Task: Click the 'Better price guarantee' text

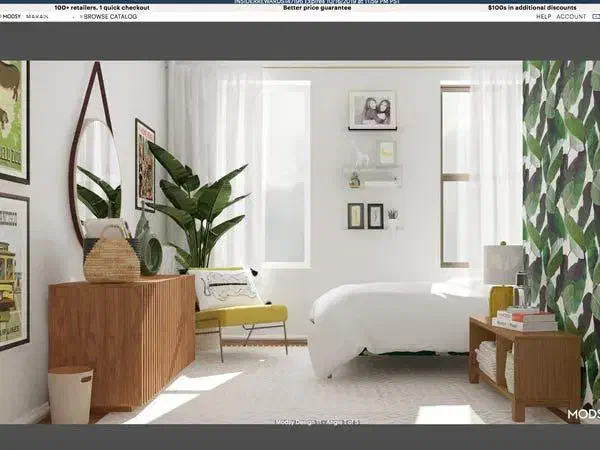Action: click(x=317, y=8)
